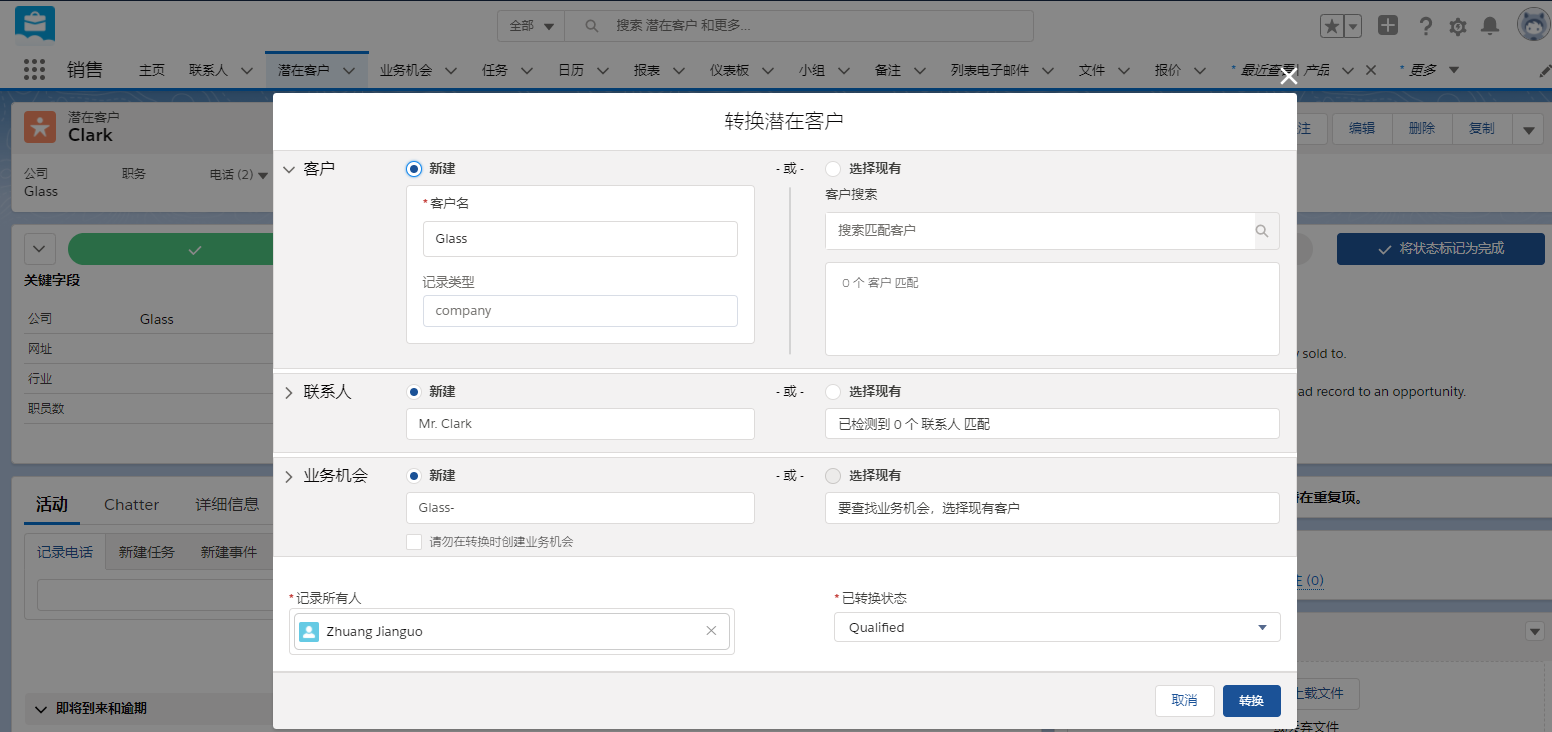Click the 转换 button to convert the lead
The image size is (1552, 732).
pos(1251,701)
